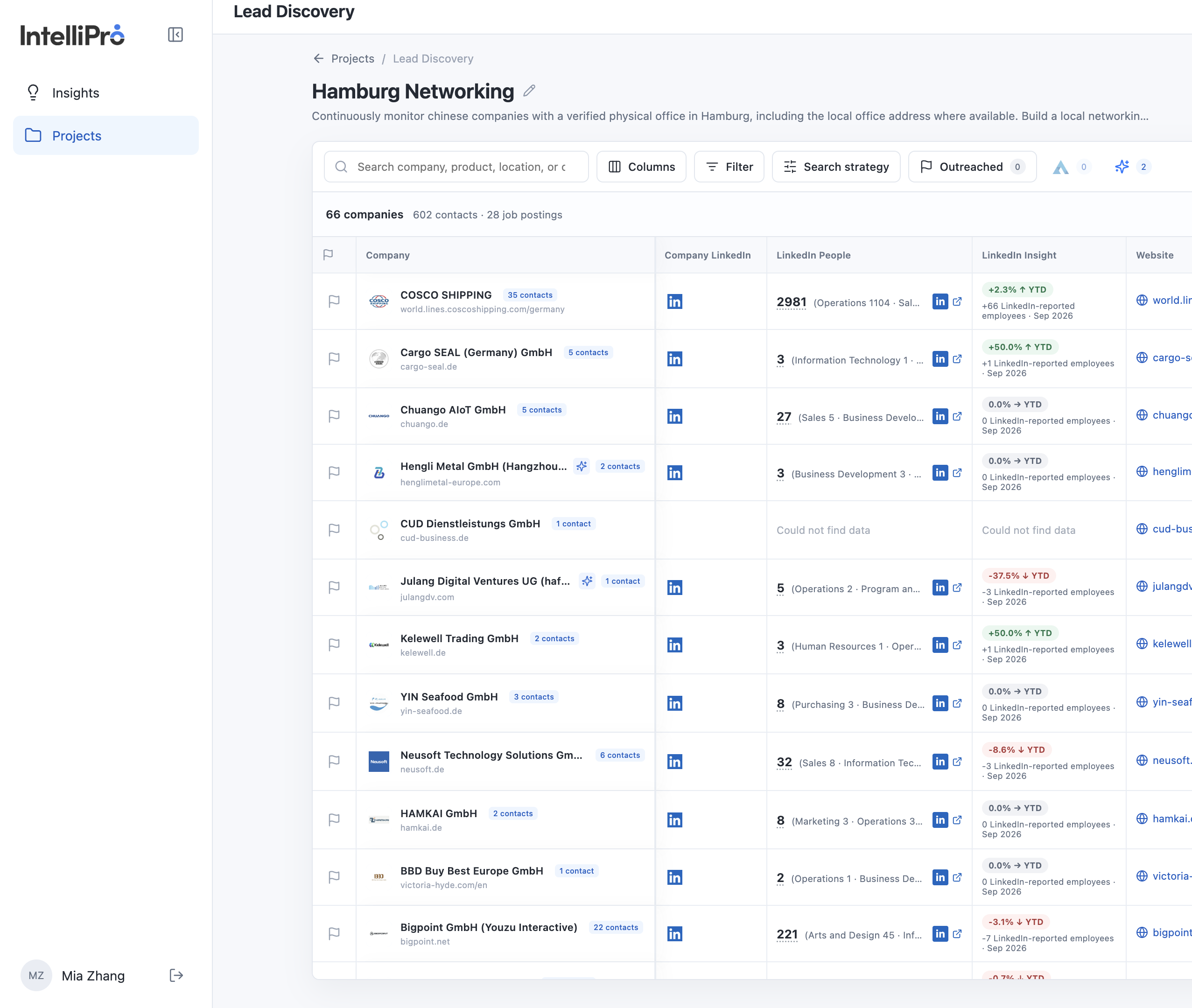
Task: Sort by Company column header
Action: (387, 255)
